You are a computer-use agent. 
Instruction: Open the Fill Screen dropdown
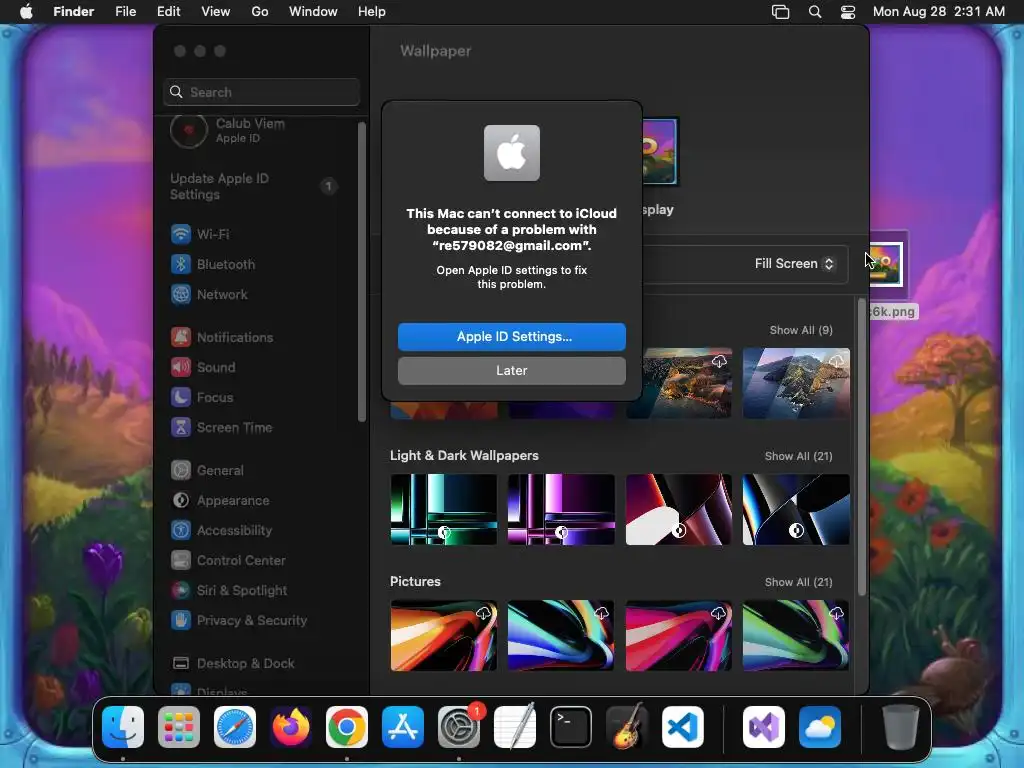794,264
